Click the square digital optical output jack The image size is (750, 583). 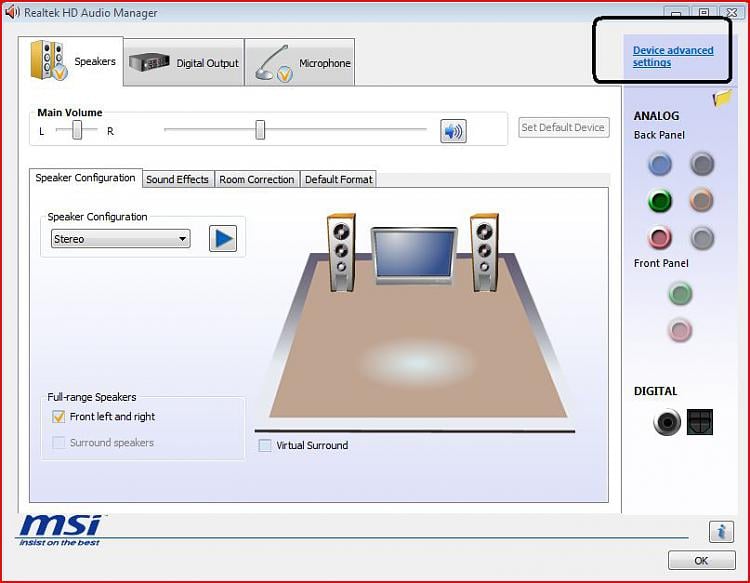pyautogui.click(x=700, y=422)
